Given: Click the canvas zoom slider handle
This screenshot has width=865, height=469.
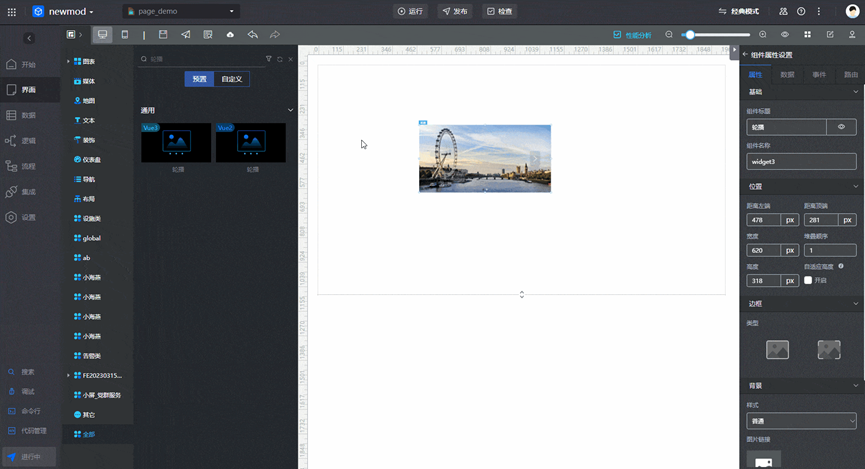Looking at the screenshot, I should [x=690, y=35].
